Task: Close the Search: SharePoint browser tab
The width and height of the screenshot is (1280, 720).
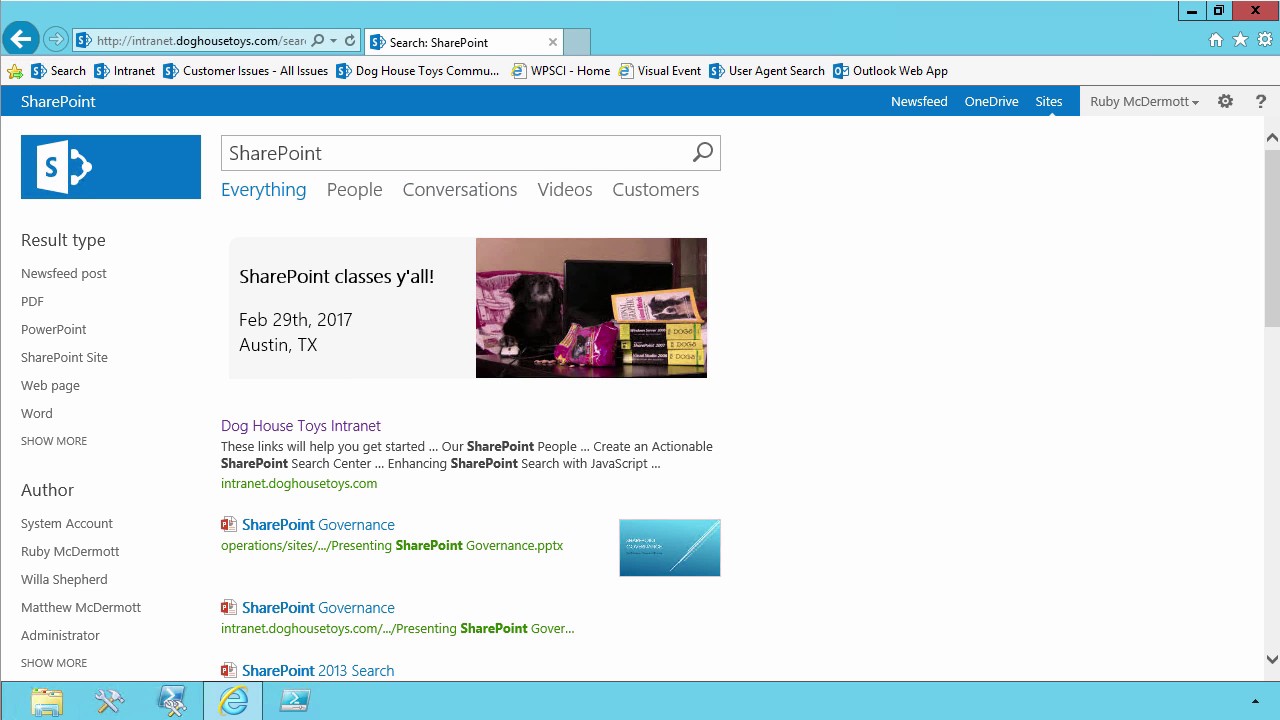Action: coord(553,42)
